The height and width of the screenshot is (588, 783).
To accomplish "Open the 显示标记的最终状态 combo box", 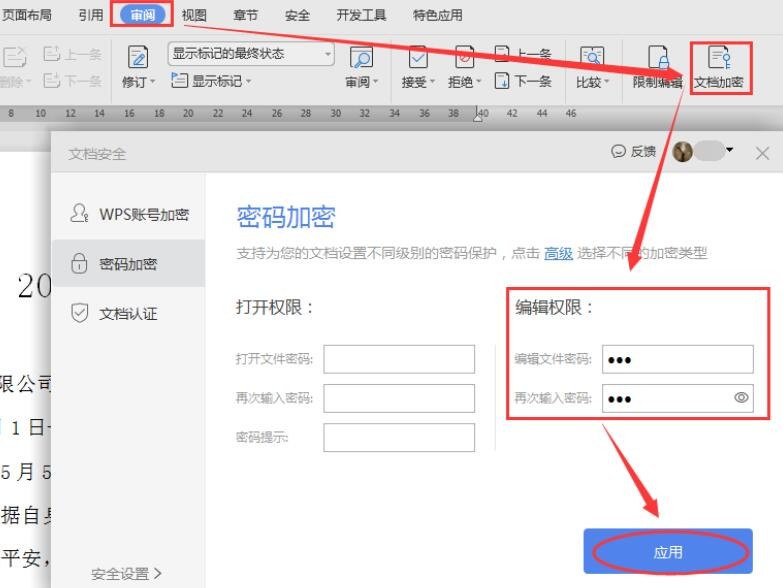I will coord(251,54).
